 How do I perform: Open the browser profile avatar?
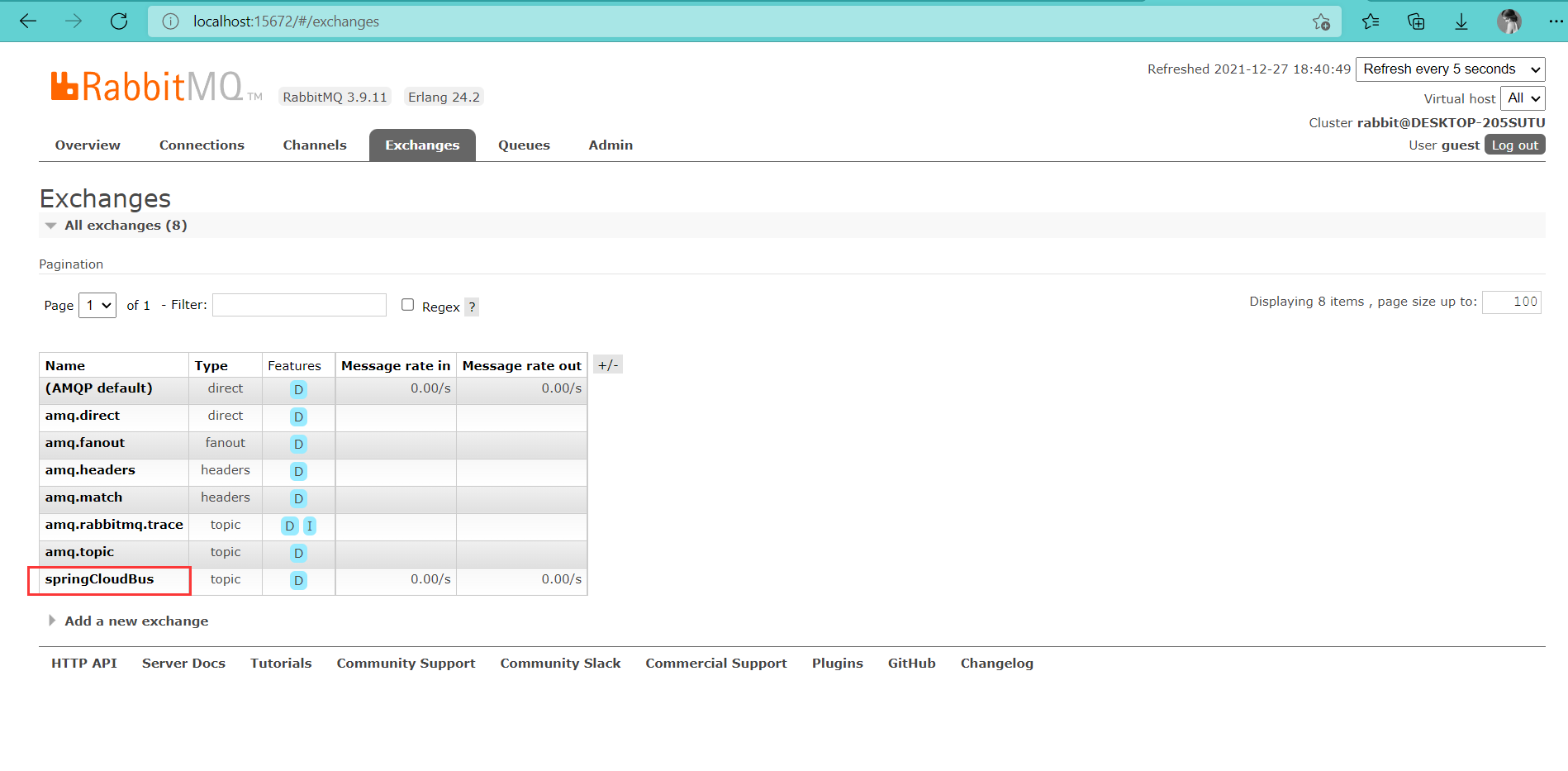pyautogui.click(x=1509, y=21)
